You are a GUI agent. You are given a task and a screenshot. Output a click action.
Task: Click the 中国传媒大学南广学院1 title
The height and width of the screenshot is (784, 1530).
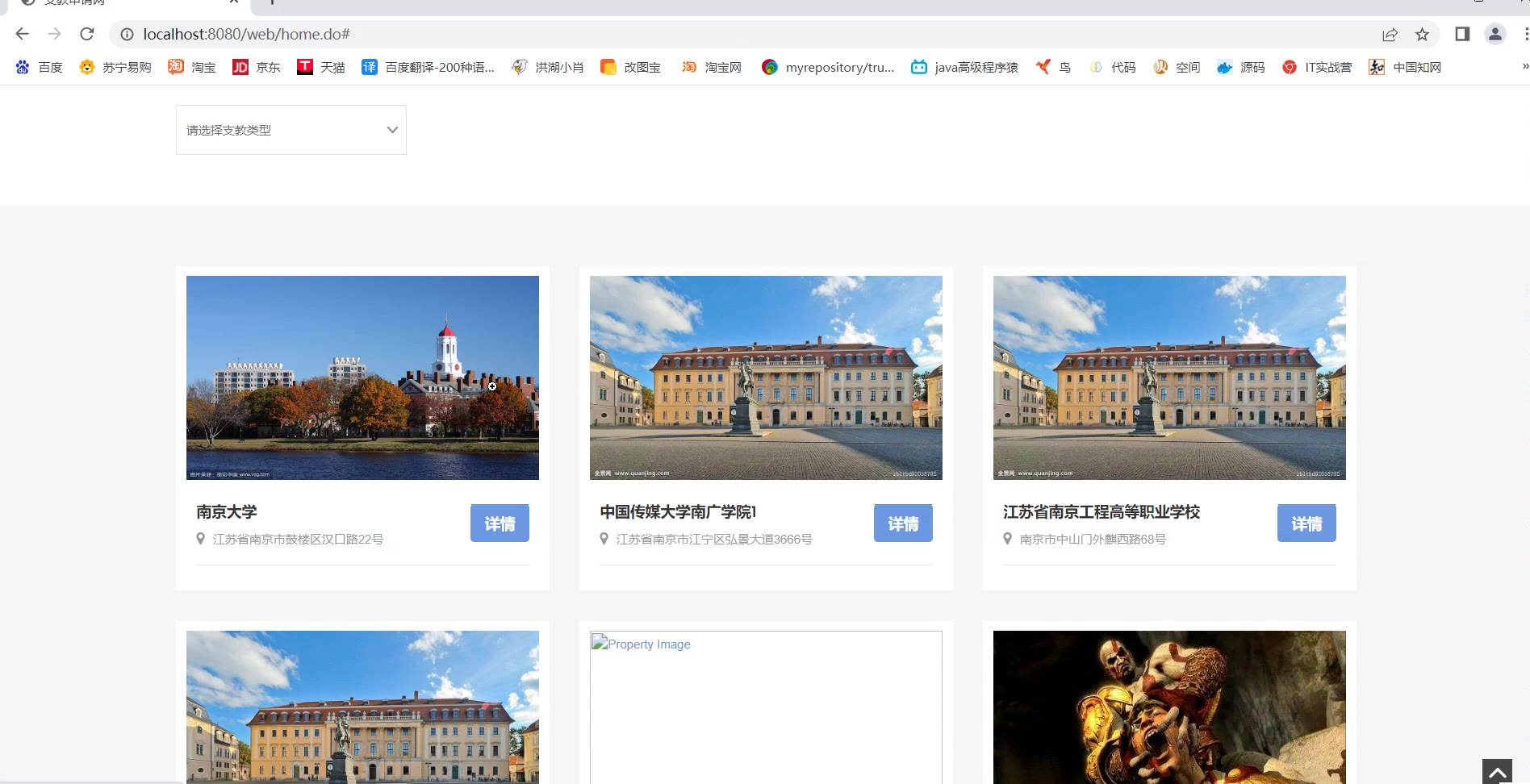[678, 512]
